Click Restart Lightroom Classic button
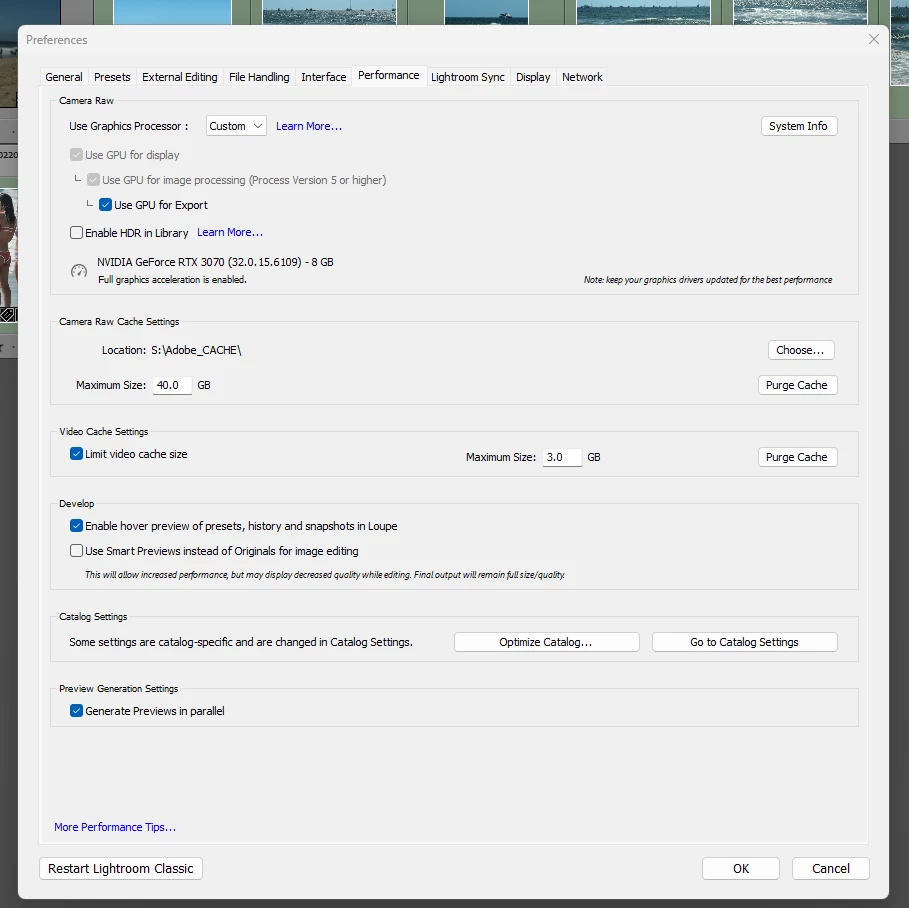909x908 pixels. (x=121, y=869)
